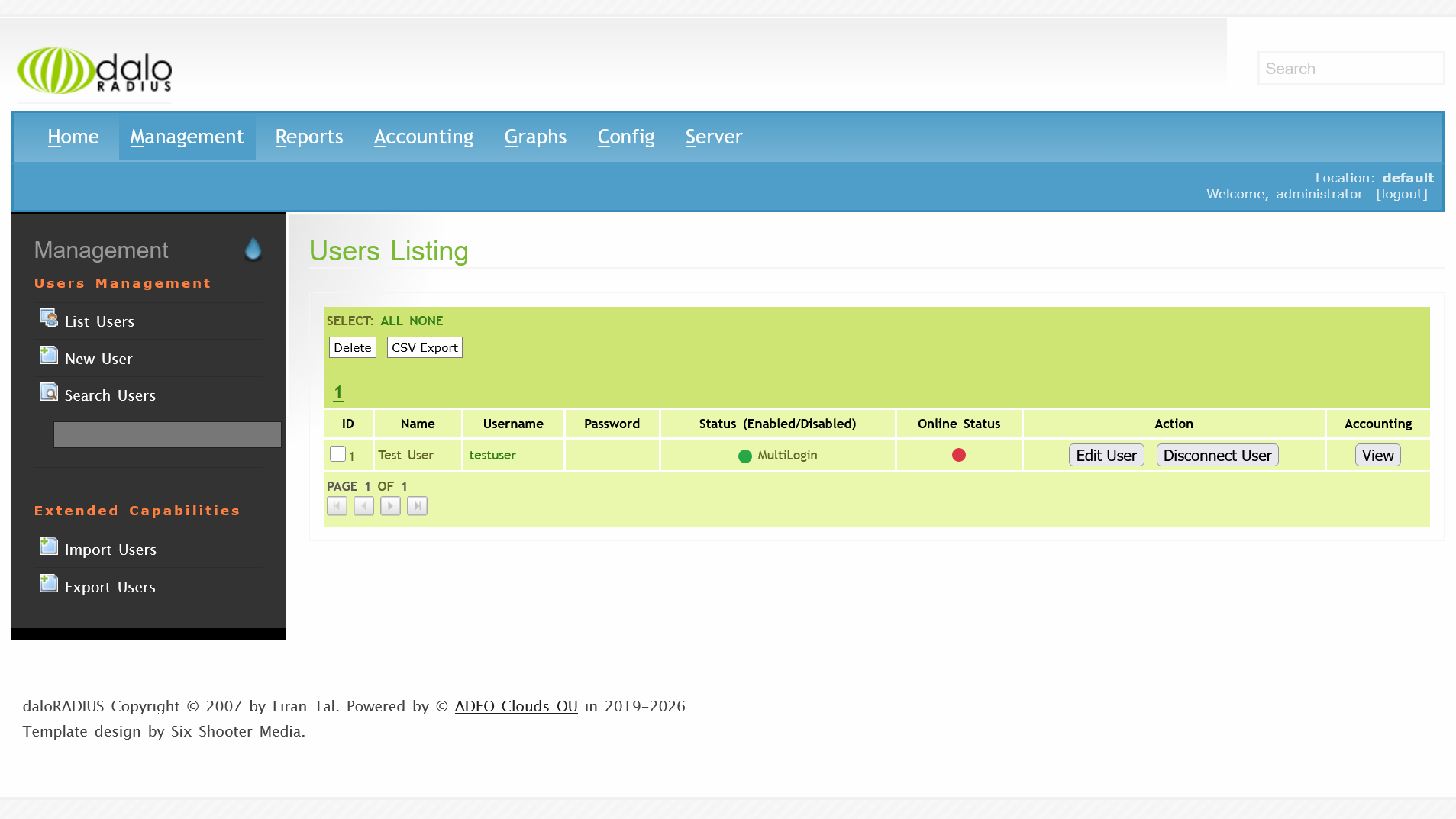
Task: Click the Search Users magnifier icon
Action: [x=49, y=392]
